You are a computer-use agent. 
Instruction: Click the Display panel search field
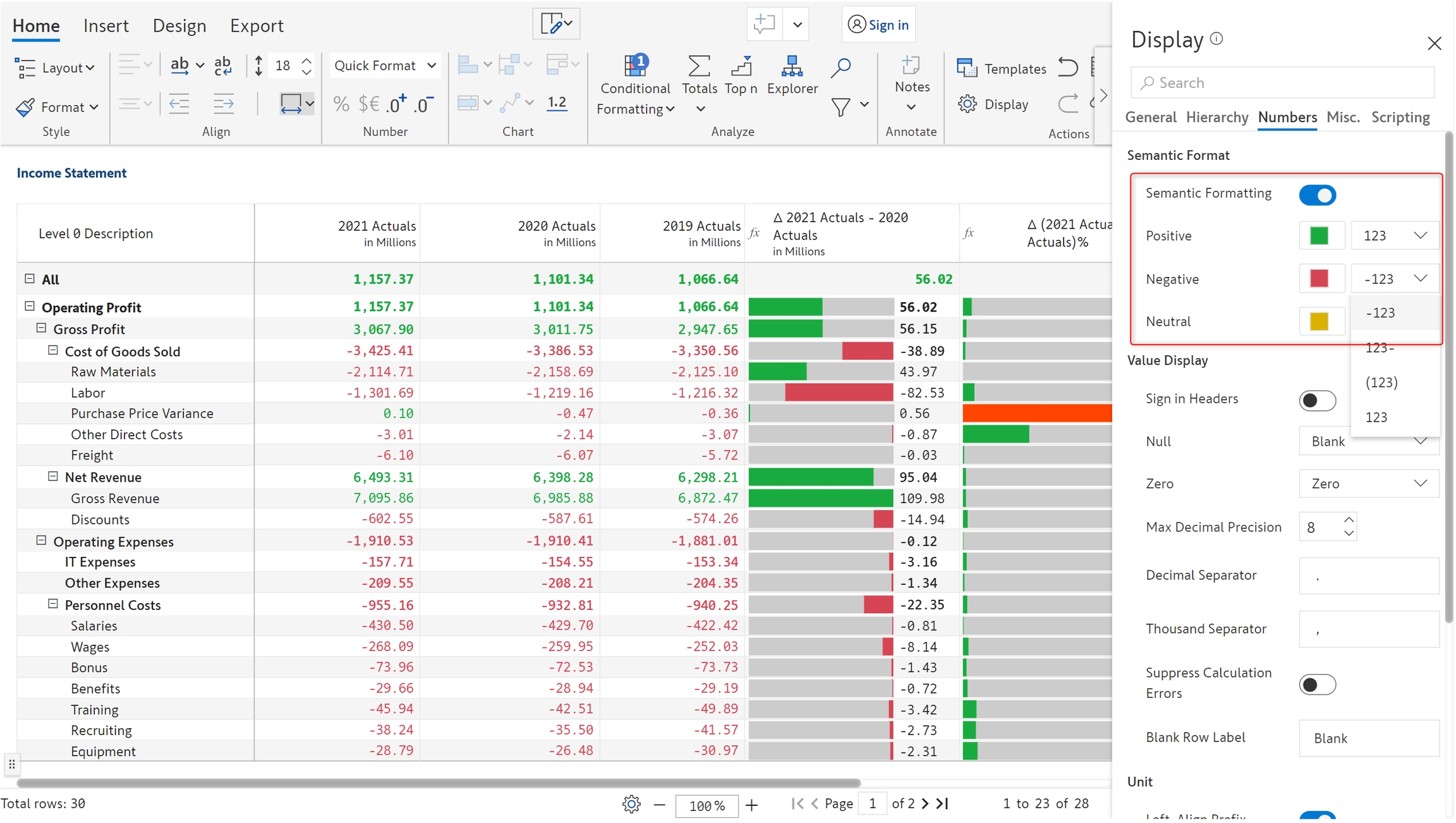[1283, 83]
